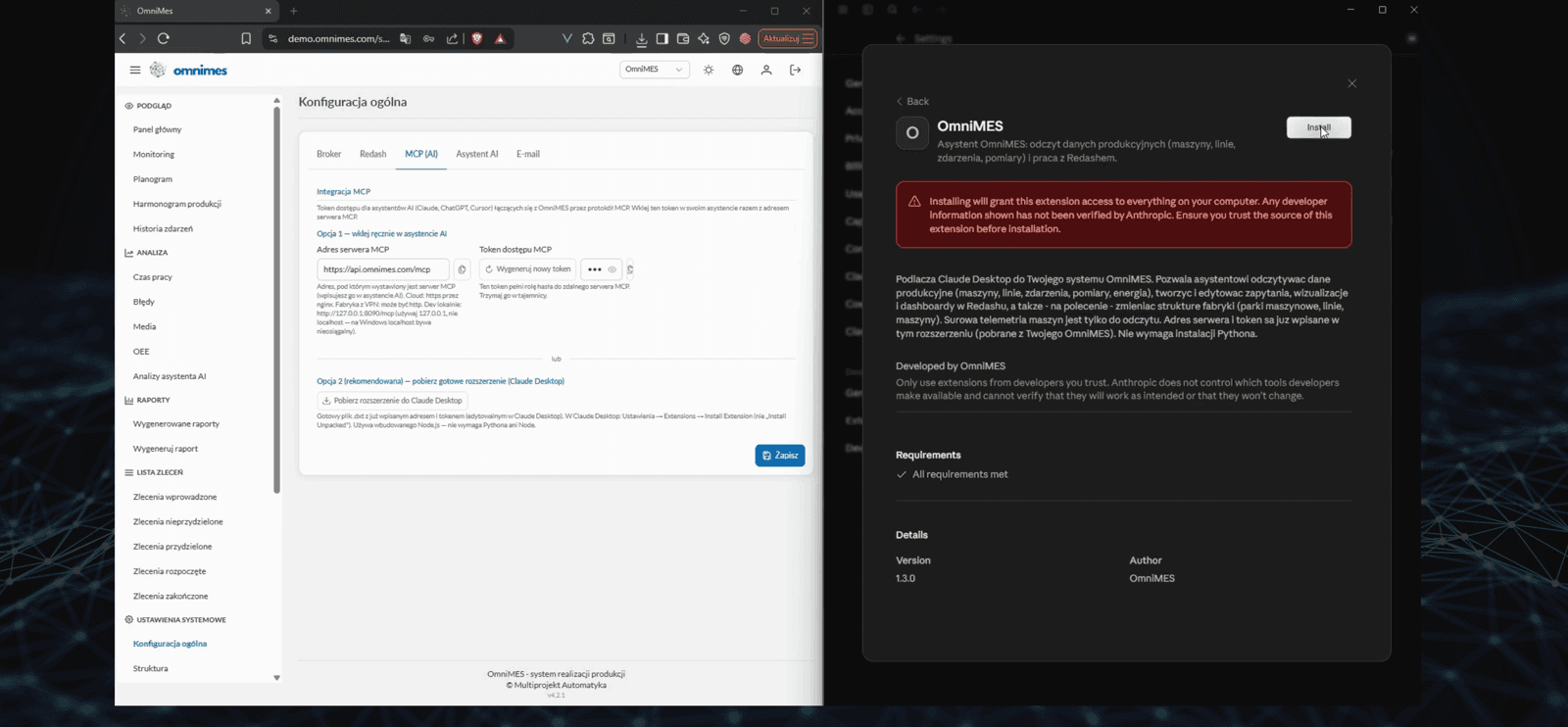Open Zlecenia wprowadzone in sidebar
1568x727 pixels.
click(x=175, y=497)
